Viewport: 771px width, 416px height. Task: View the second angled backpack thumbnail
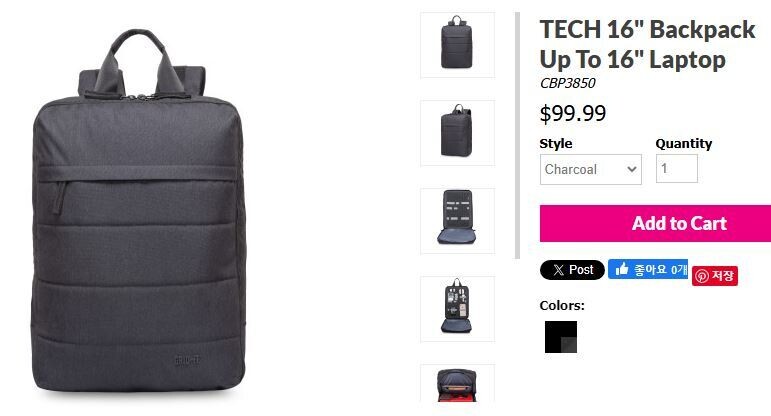(457, 133)
